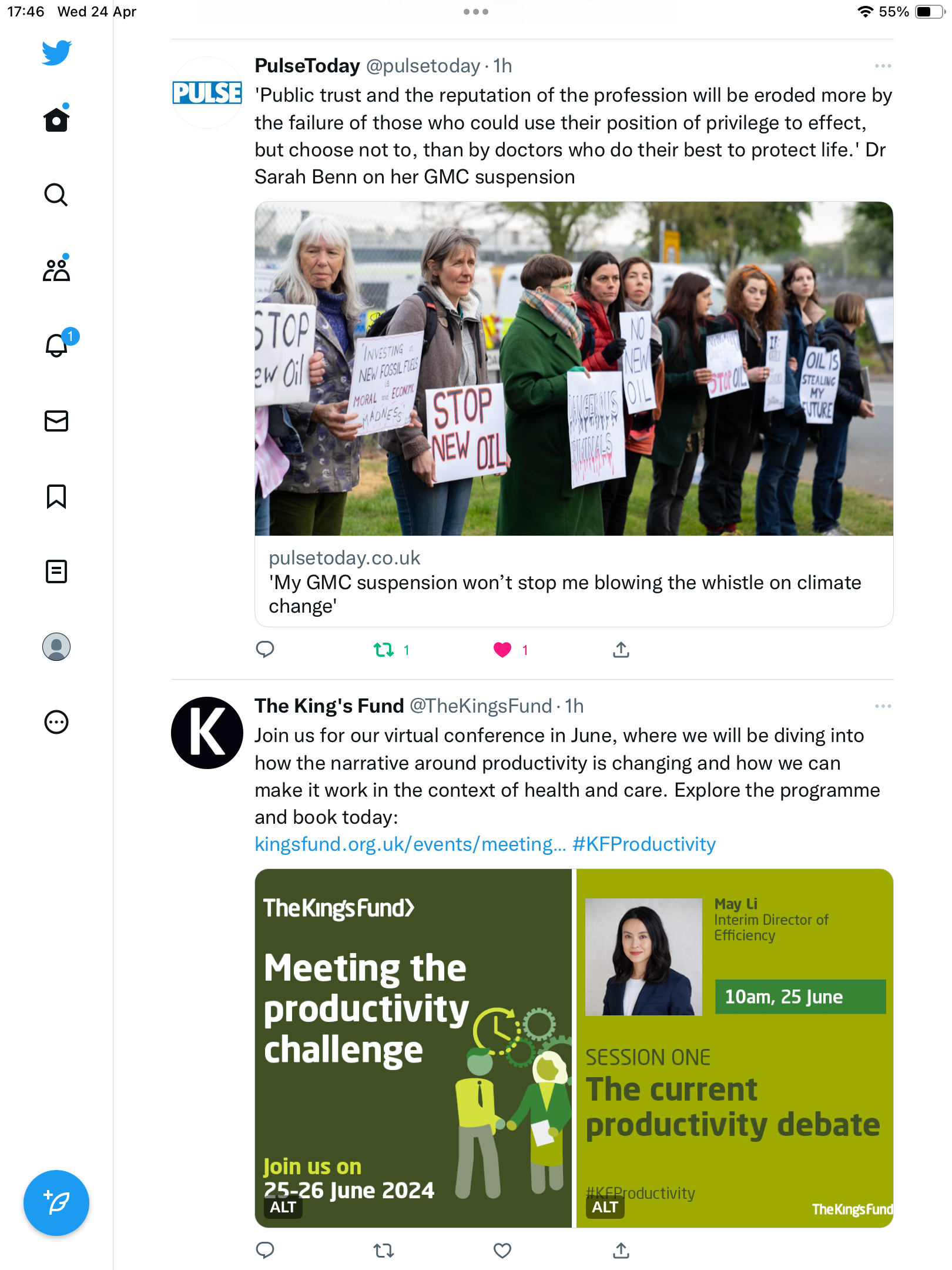The height and width of the screenshot is (1270, 952).
Task: Open the profile avatar in sidebar
Action: point(56,647)
